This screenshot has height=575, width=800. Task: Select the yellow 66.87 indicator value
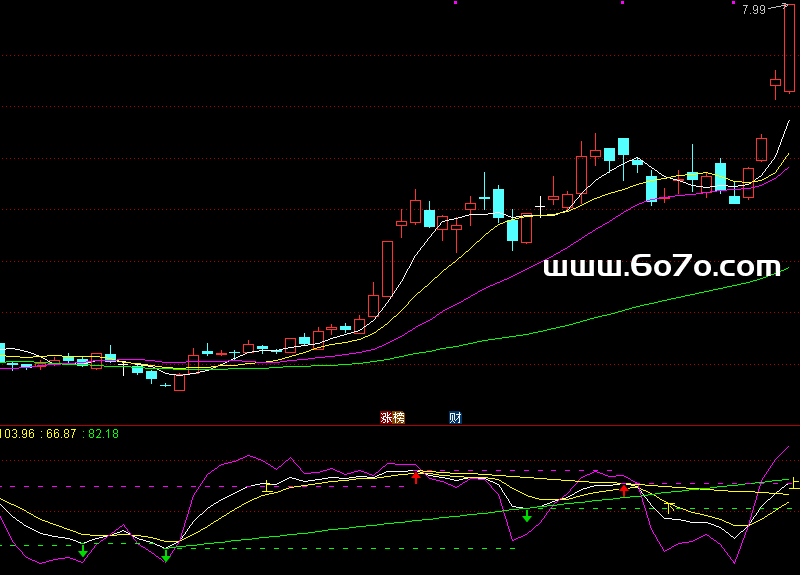62,433
